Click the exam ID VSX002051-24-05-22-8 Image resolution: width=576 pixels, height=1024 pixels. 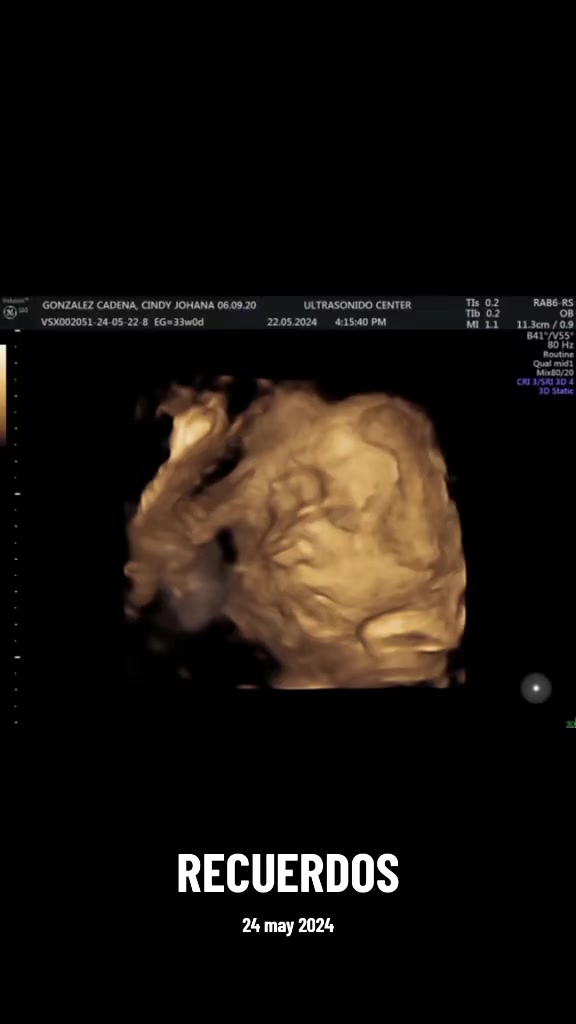[95, 322]
